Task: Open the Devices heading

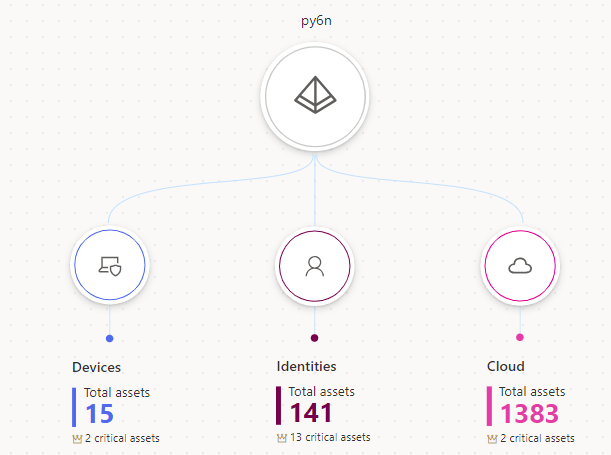Action: coord(96,367)
